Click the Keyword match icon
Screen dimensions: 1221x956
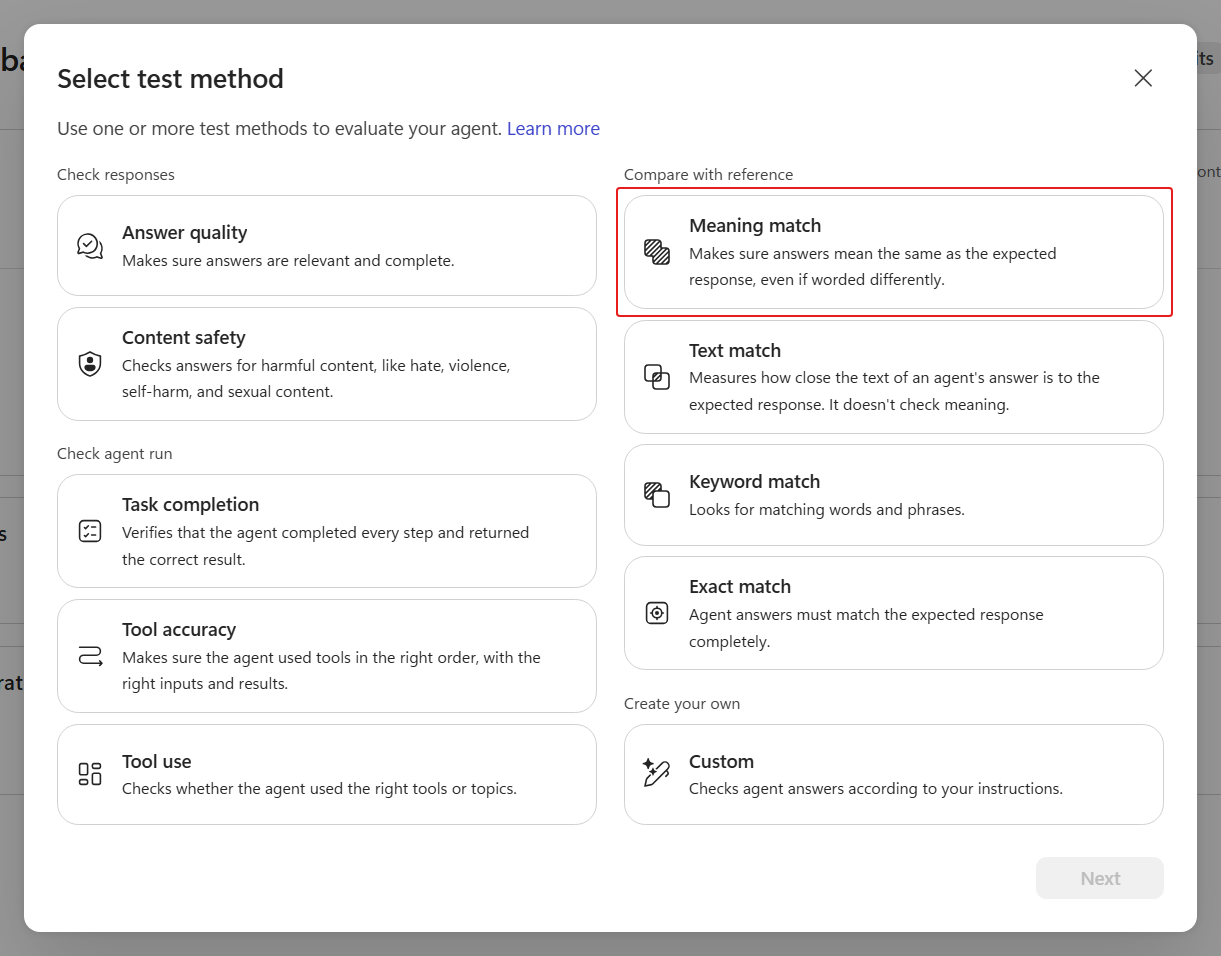click(657, 495)
